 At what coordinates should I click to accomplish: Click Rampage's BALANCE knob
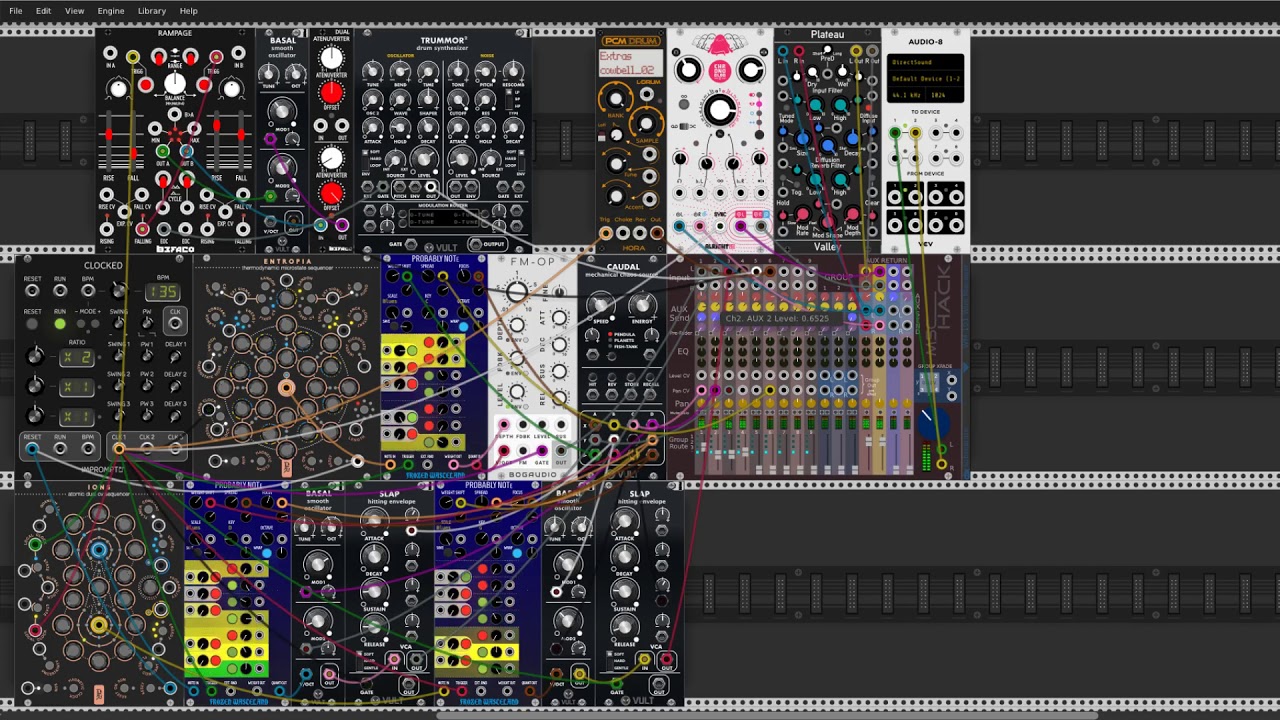click(174, 84)
